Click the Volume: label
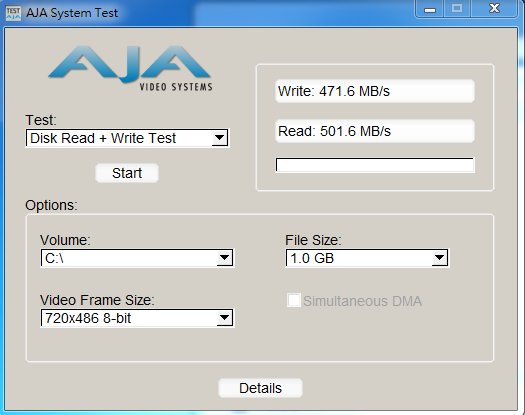The height and width of the screenshot is (415, 525). [x=65, y=240]
